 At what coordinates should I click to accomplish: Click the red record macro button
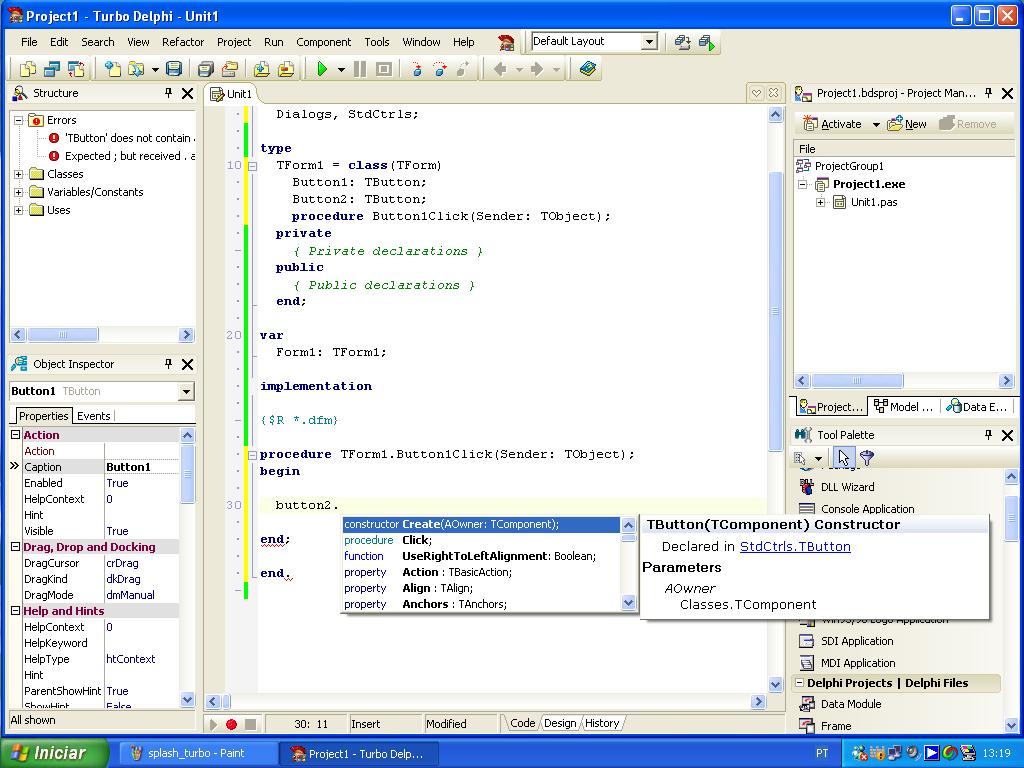(x=231, y=724)
